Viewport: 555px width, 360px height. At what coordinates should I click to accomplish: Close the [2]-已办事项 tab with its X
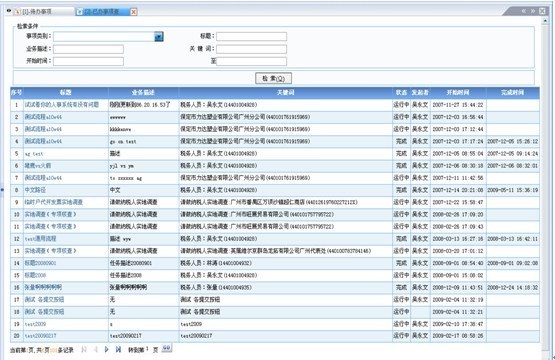tap(133, 12)
